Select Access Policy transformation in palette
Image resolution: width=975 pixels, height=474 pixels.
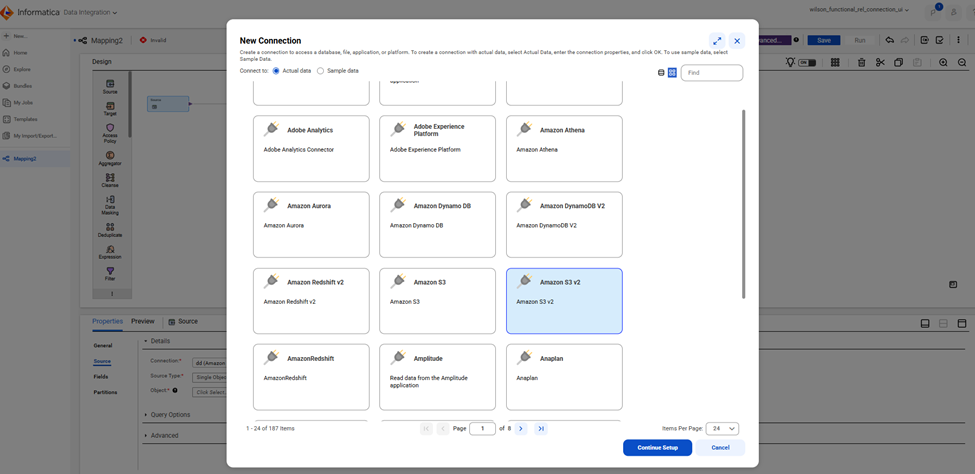click(x=110, y=133)
